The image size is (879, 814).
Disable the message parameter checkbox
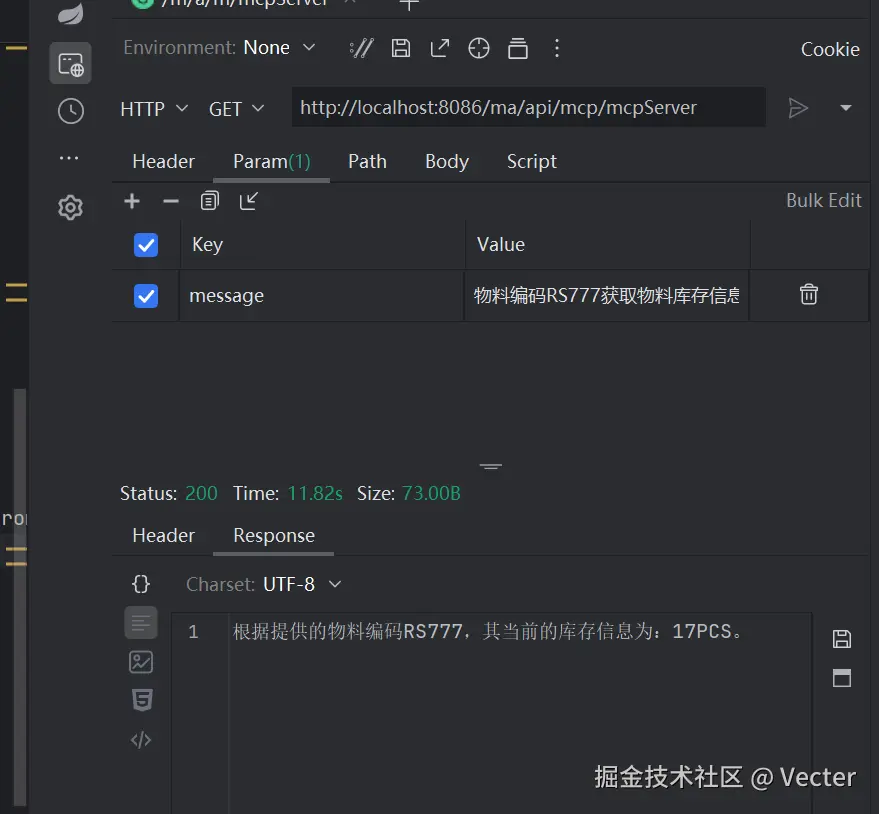point(145,295)
